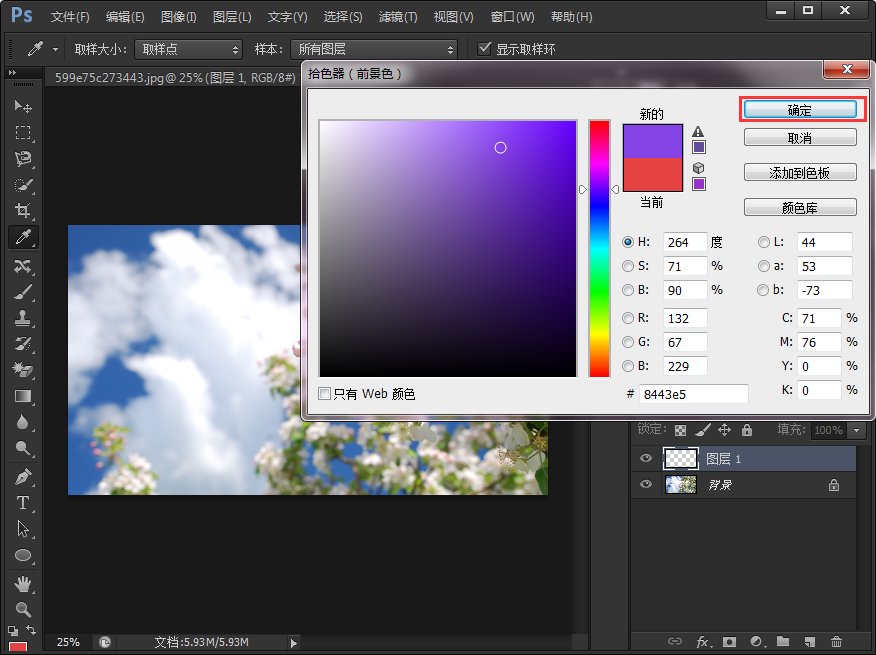The image size is (876, 655).
Task: Open the Add layer style (fx) menu
Action: pos(703,642)
